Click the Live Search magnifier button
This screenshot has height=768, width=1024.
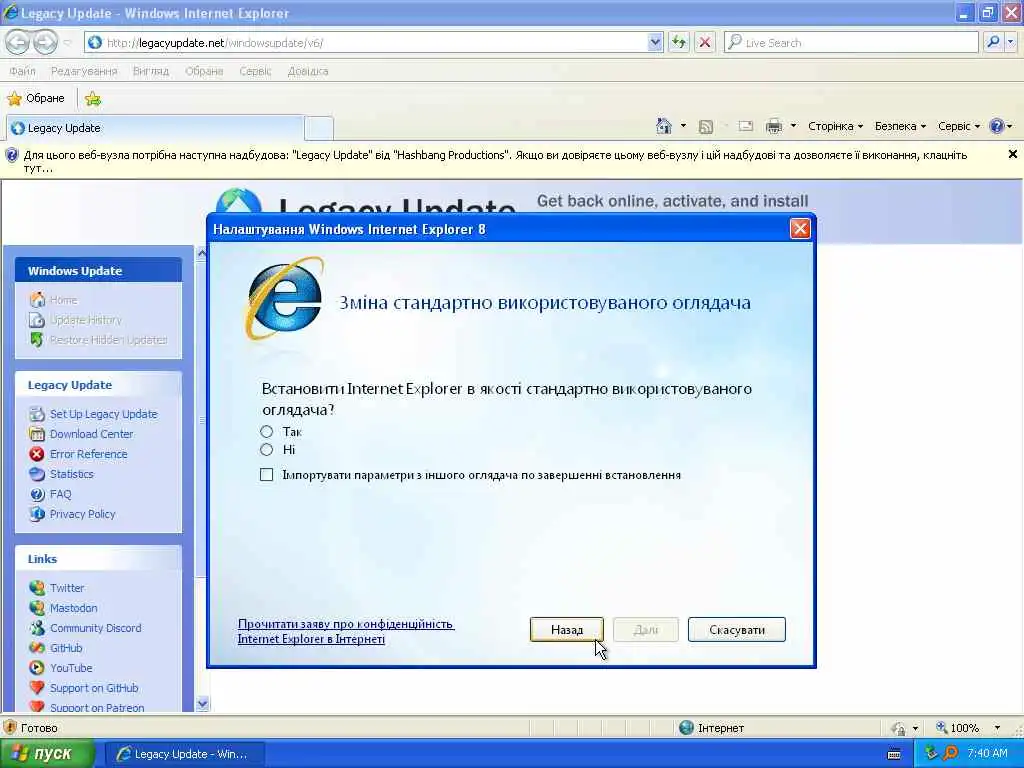[993, 42]
